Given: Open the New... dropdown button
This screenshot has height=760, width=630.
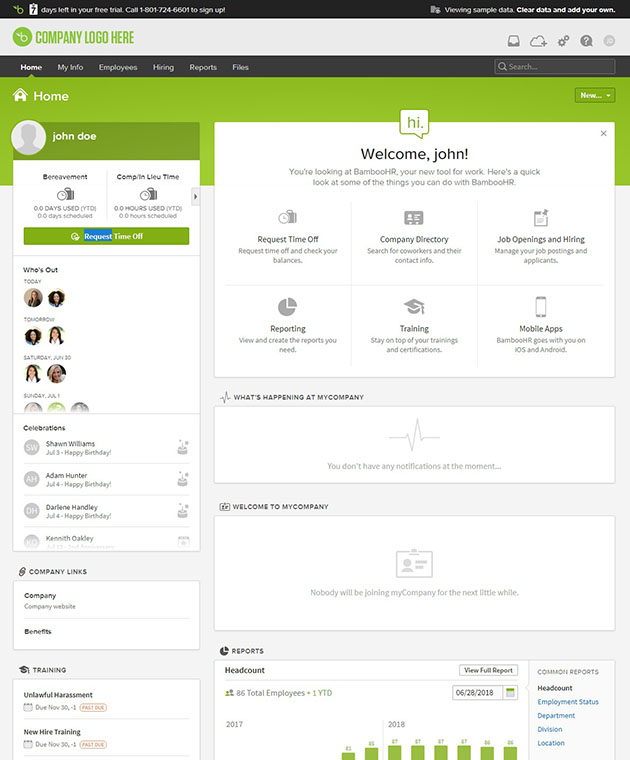Looking at the screenshot, I should click(595, 95).
